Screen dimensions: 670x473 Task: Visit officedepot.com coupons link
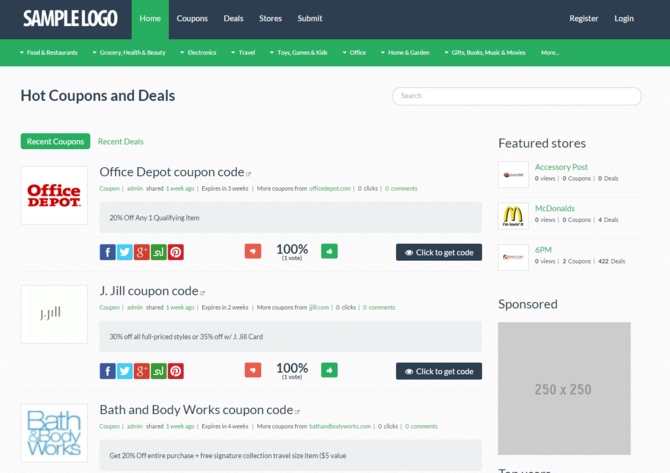(330, 188)
